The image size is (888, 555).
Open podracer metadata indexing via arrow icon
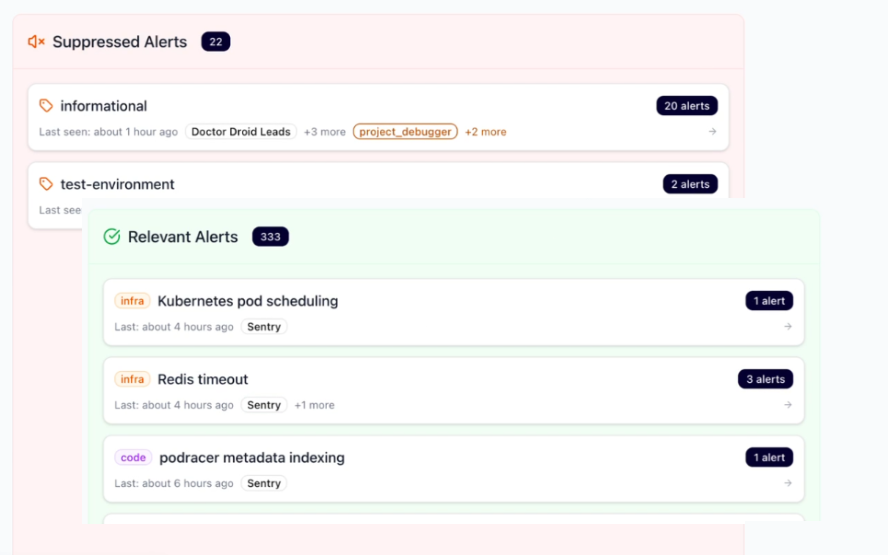click(788, 483)
